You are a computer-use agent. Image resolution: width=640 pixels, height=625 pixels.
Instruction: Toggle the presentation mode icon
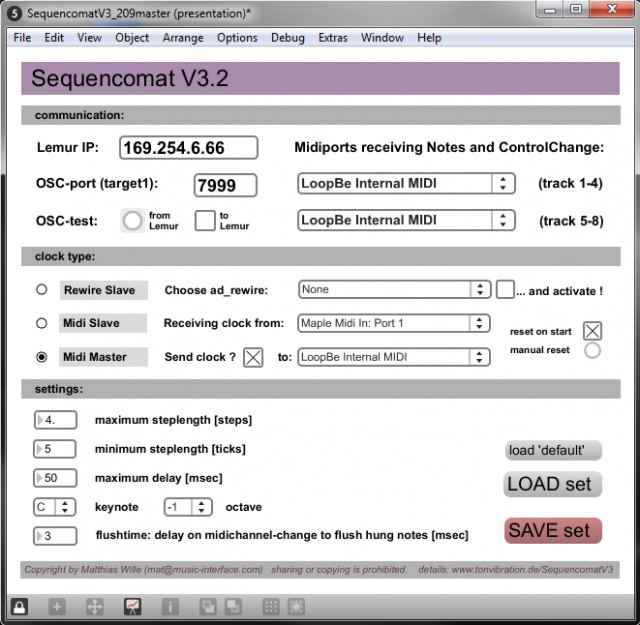[132, 606]
